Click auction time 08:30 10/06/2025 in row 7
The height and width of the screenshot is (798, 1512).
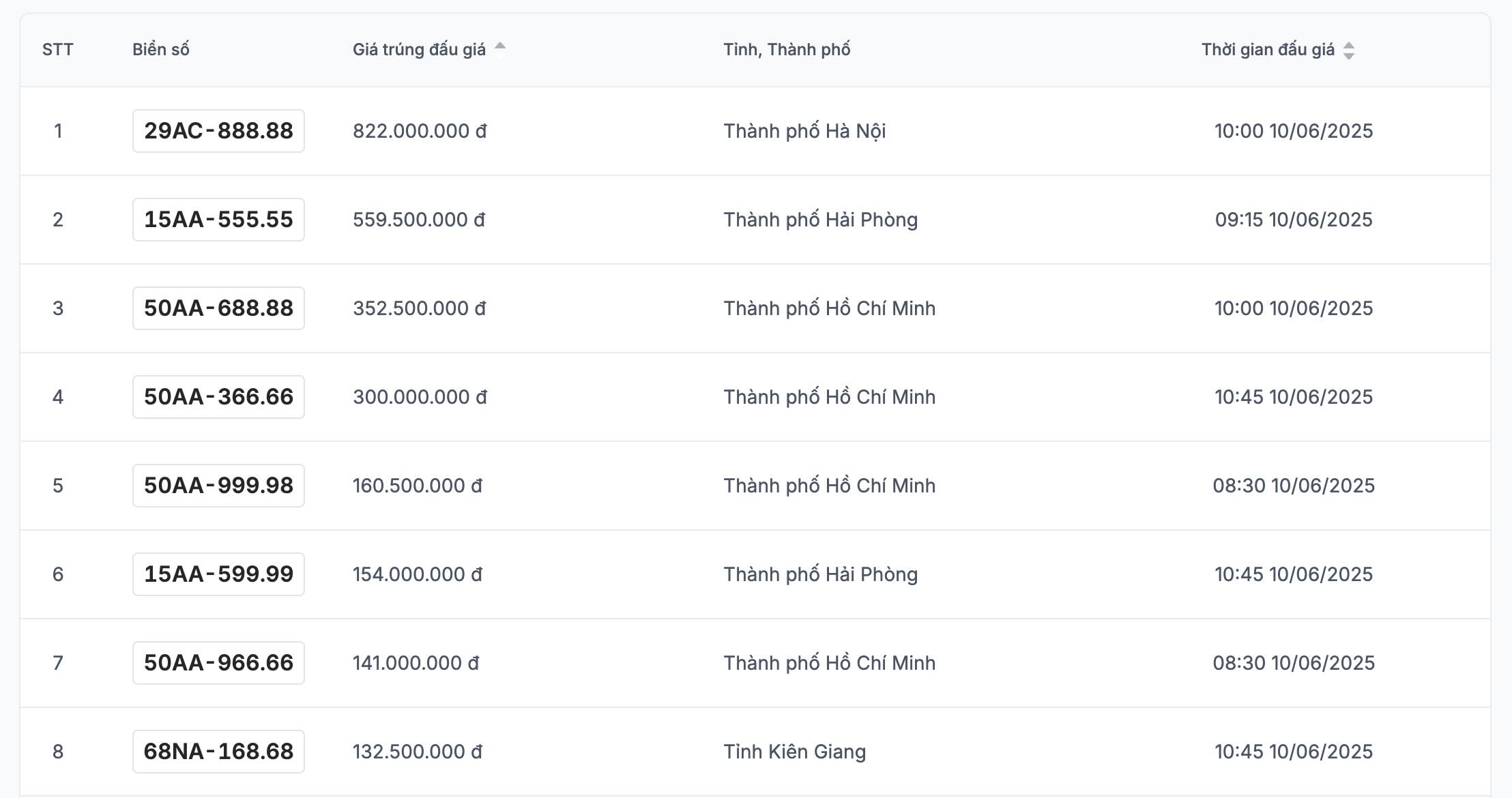1294,663
